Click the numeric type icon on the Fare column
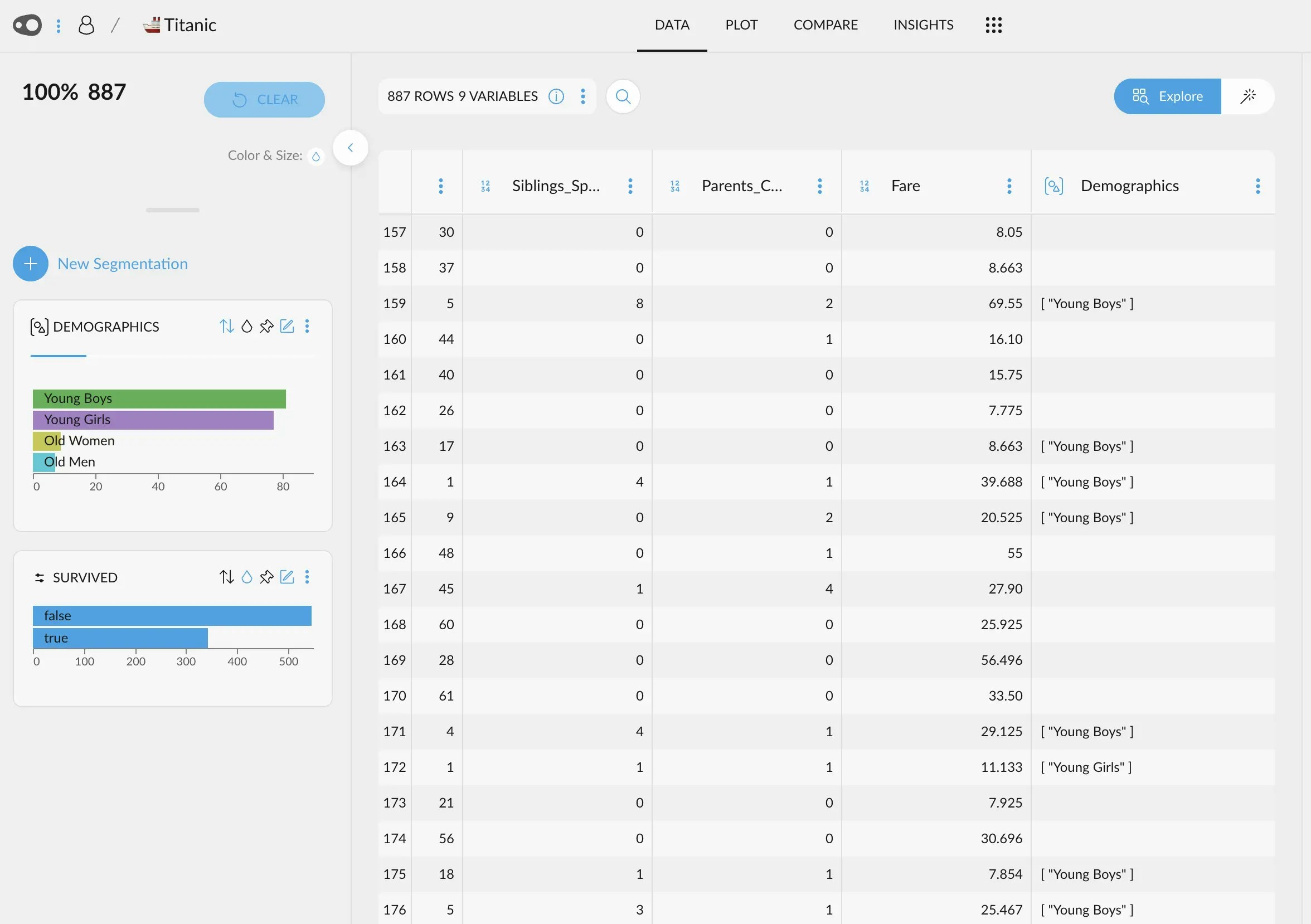 (x=864, y=185)
